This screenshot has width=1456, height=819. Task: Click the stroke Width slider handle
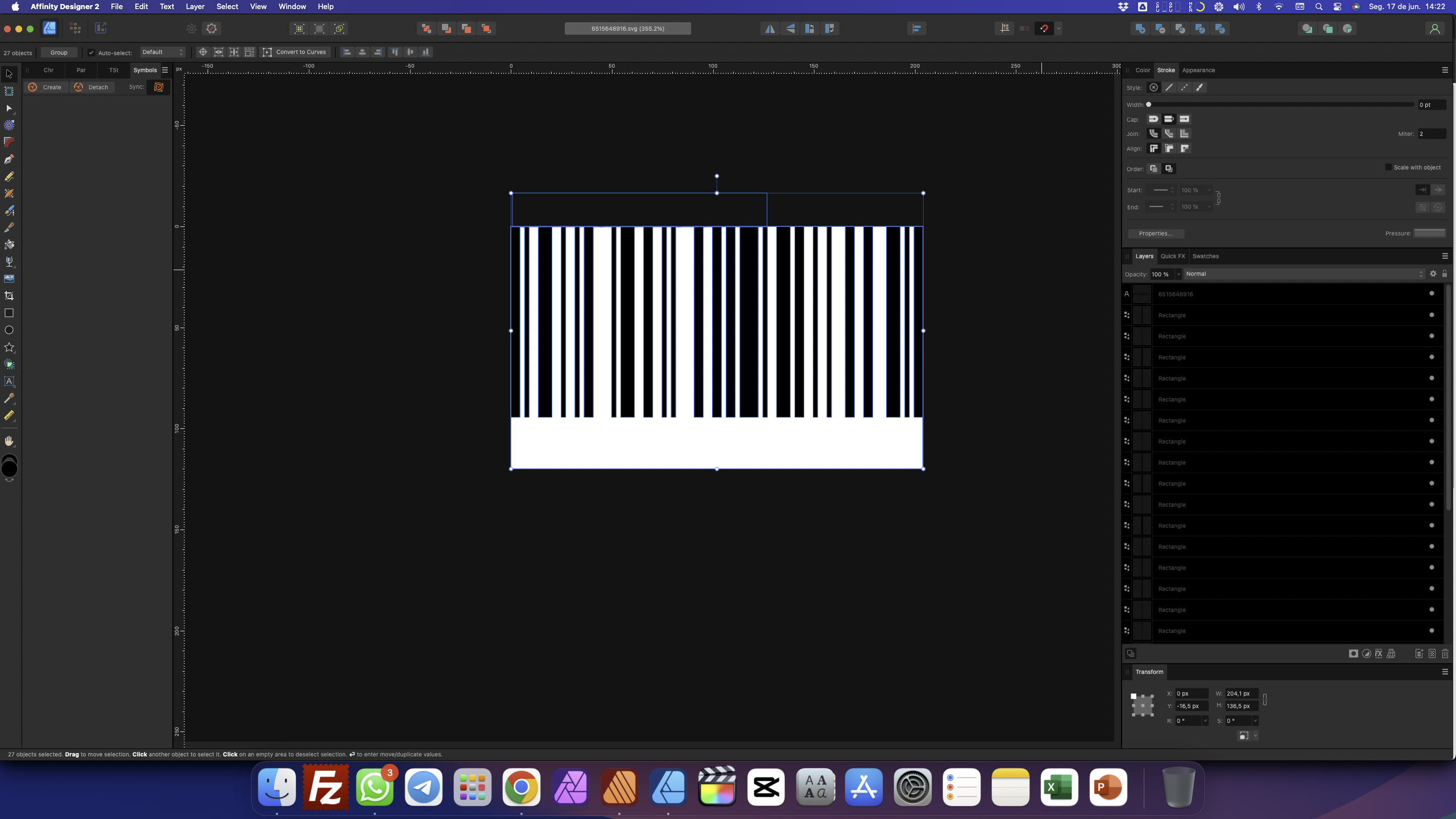coord(1148,105)
